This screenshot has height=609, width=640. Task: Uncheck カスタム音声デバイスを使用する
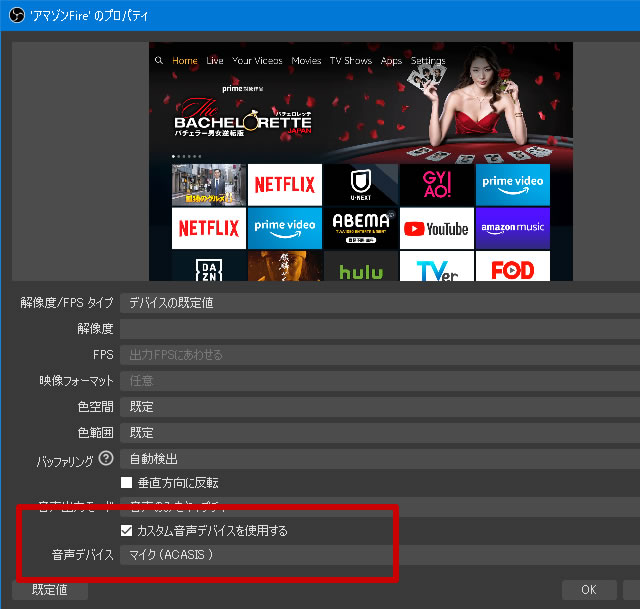pos(127,530)
